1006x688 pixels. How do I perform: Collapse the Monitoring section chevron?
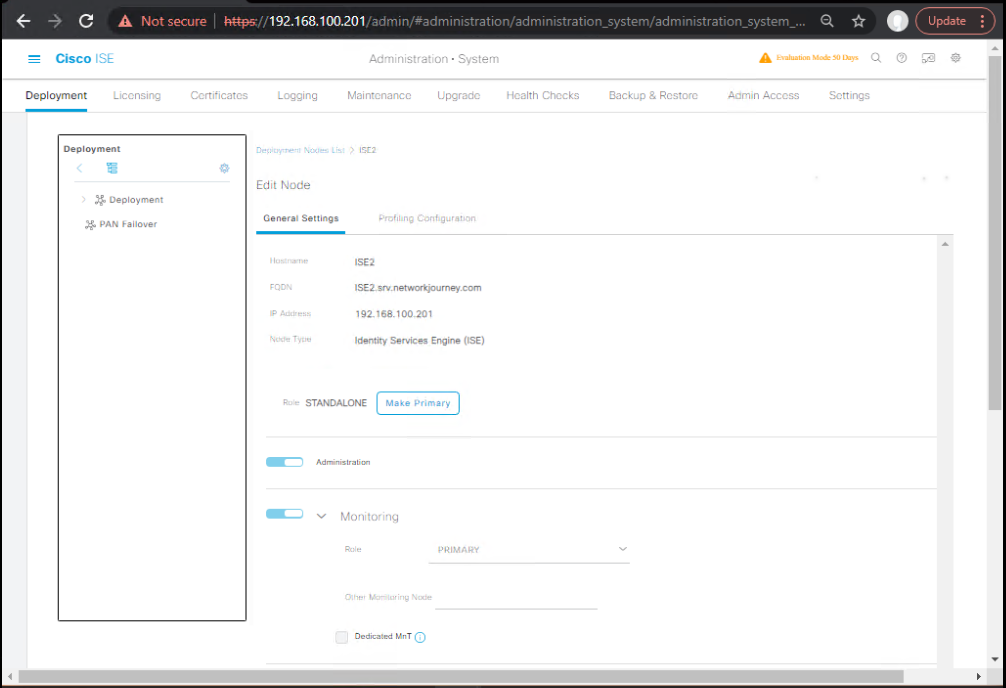point(321,516)
